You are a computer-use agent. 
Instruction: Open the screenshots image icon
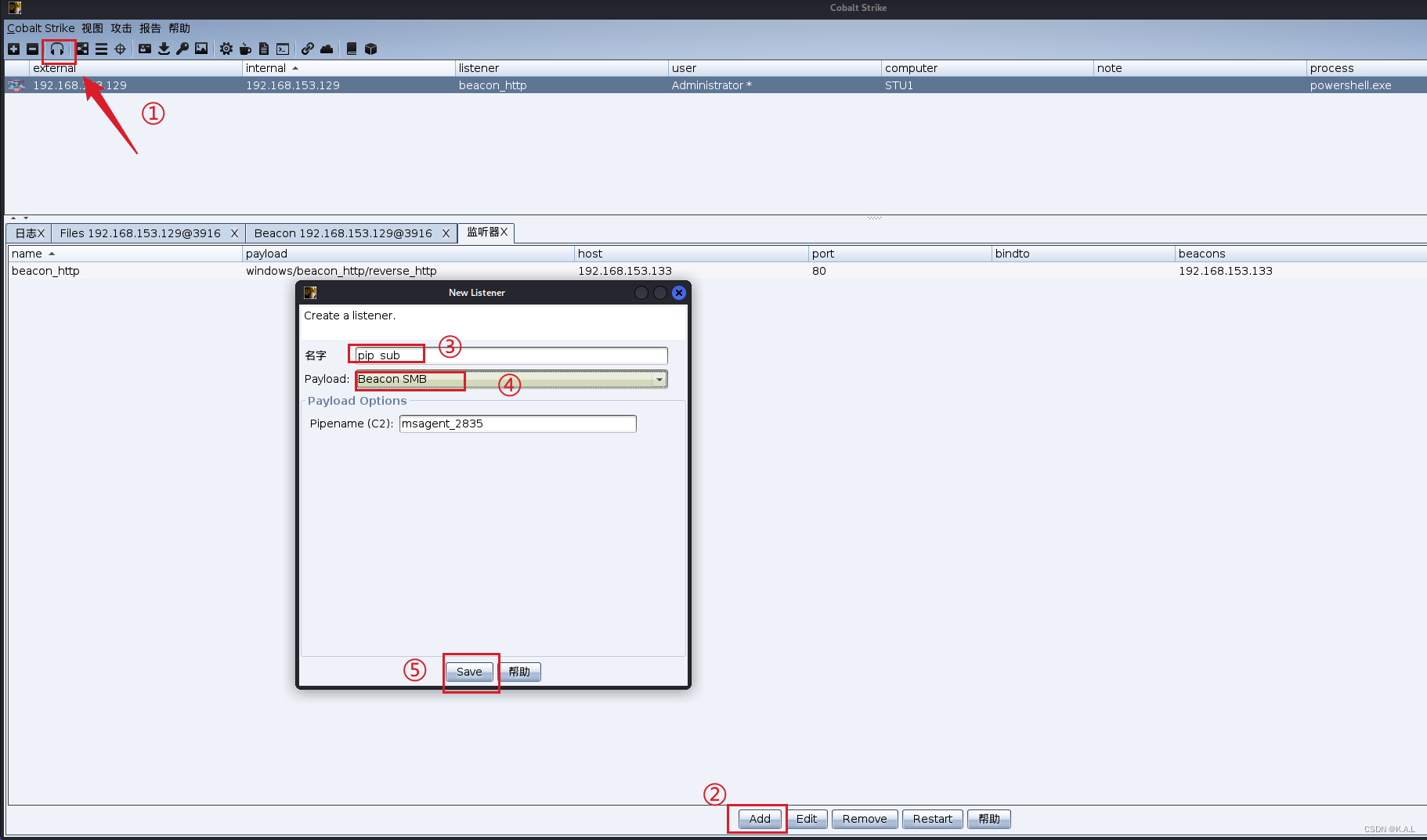pos(201,49)
